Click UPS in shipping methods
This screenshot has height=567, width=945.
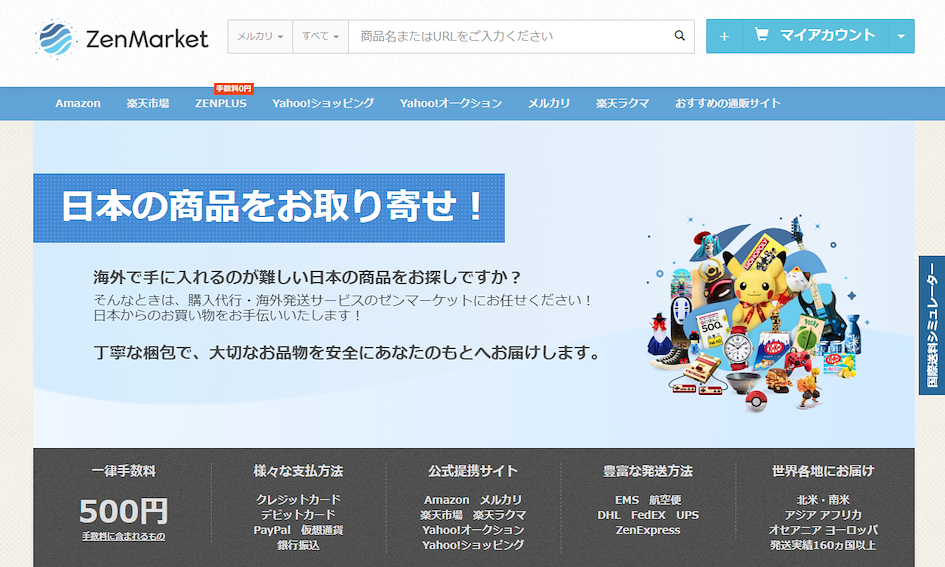[x=688, y=515]
